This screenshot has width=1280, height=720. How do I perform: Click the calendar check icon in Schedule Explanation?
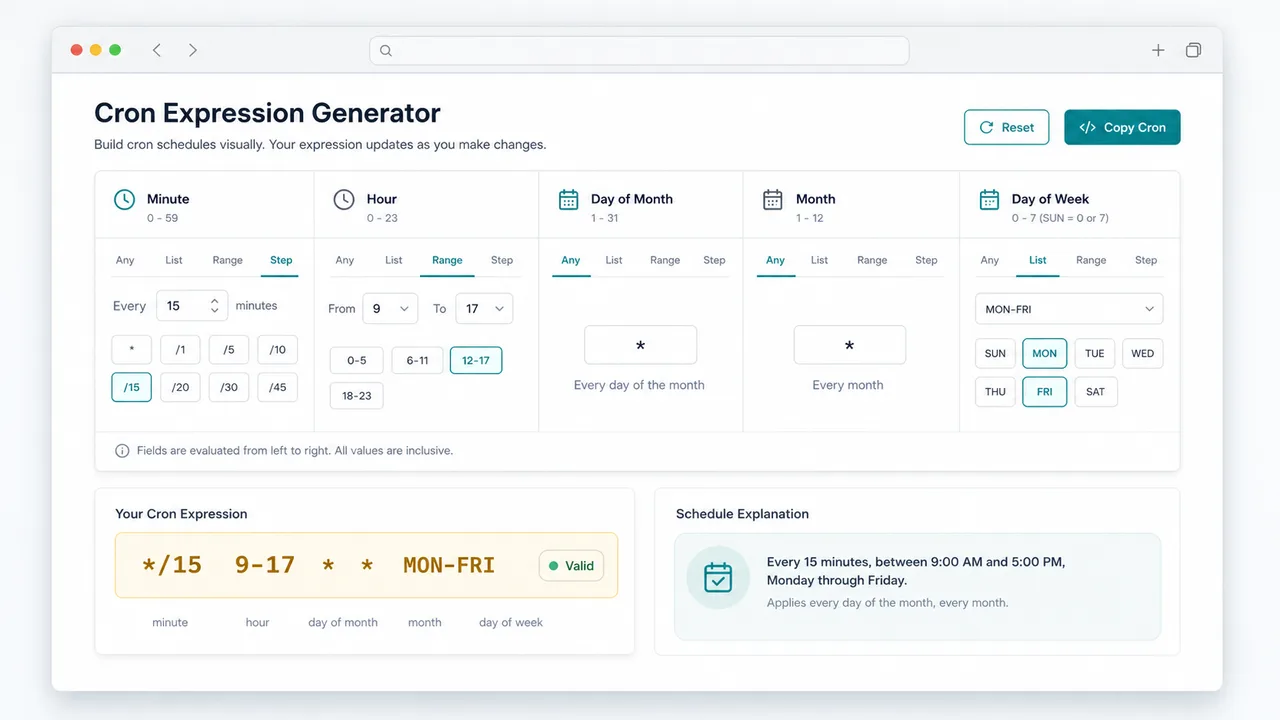pos(718,578)
